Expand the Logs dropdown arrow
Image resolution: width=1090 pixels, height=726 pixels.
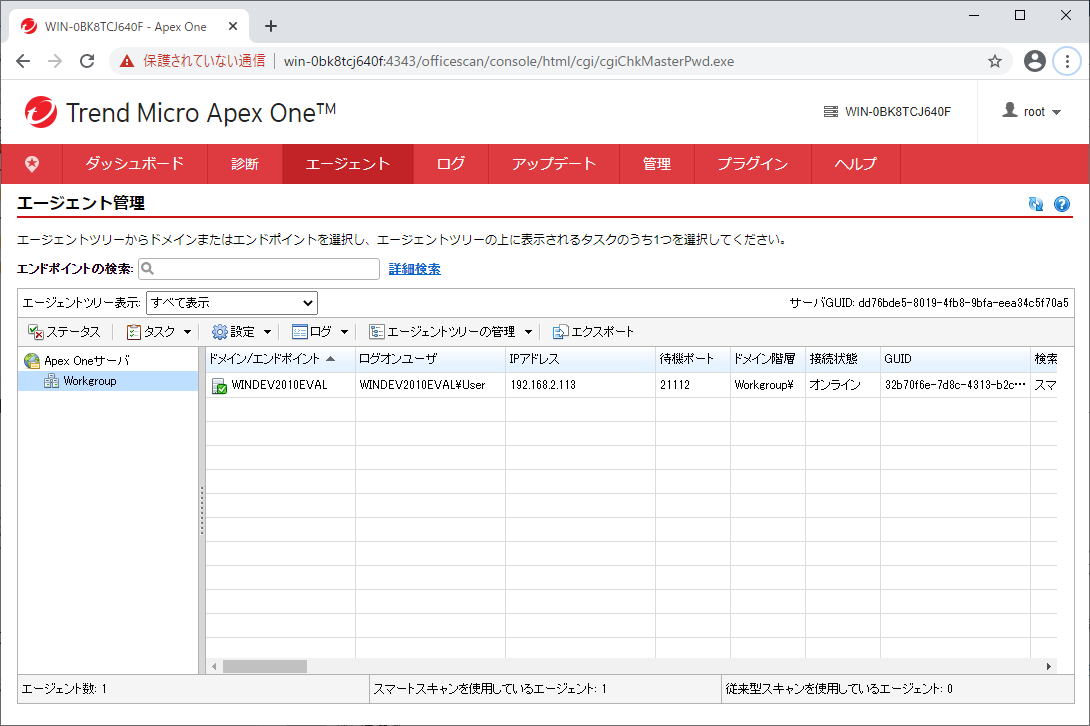[344, 332]
